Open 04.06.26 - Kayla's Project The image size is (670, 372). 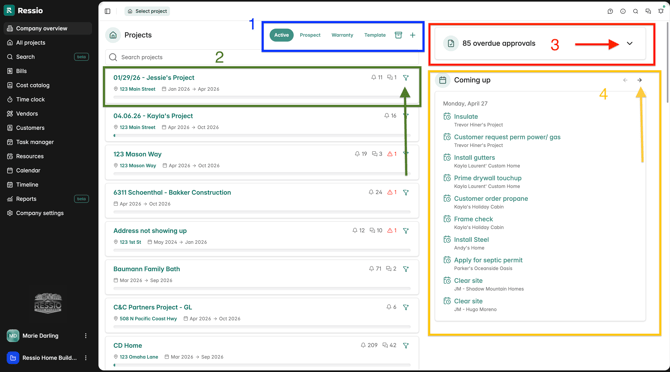click(153, 116)
